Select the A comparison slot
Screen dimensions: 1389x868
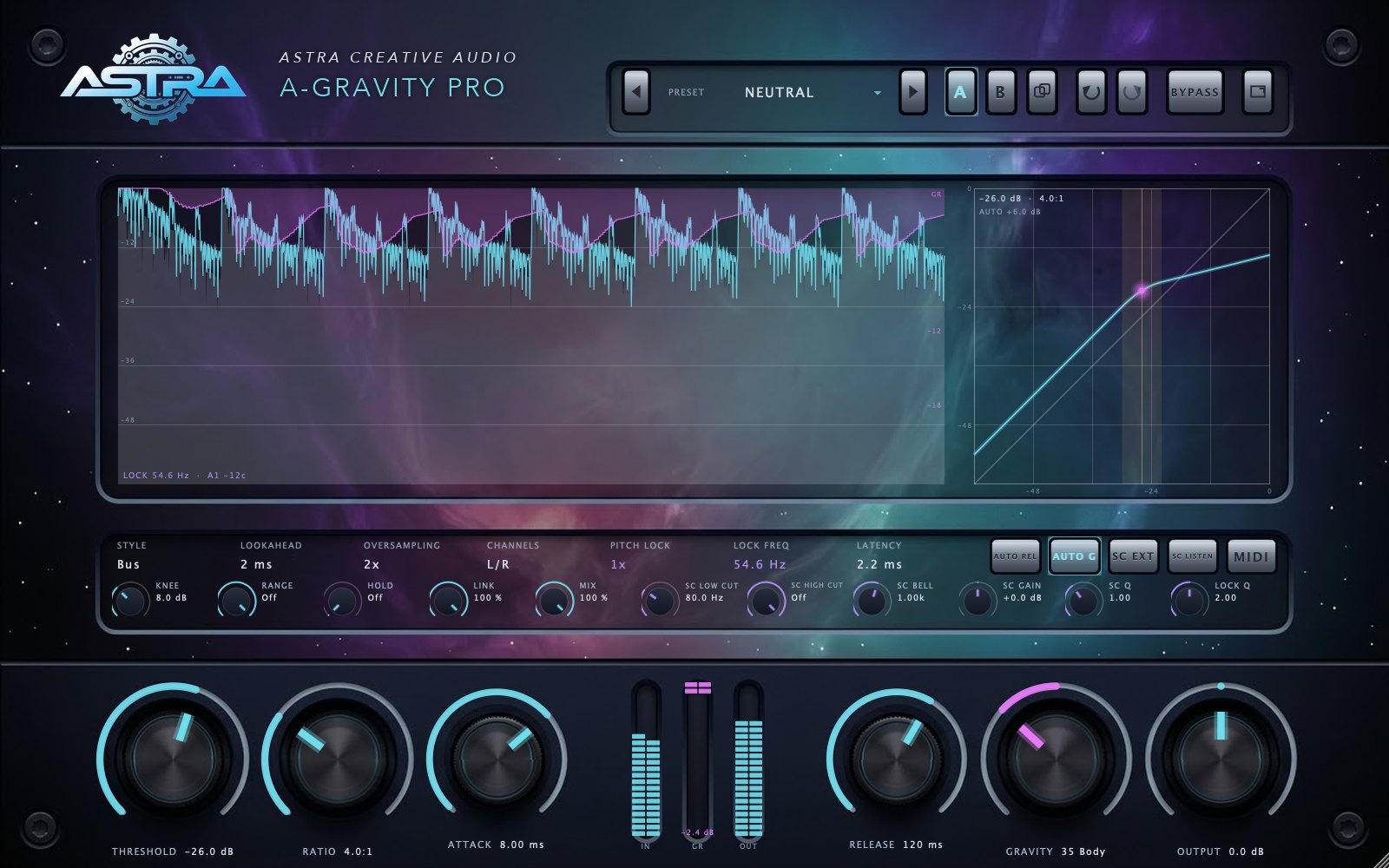point(960,92)
